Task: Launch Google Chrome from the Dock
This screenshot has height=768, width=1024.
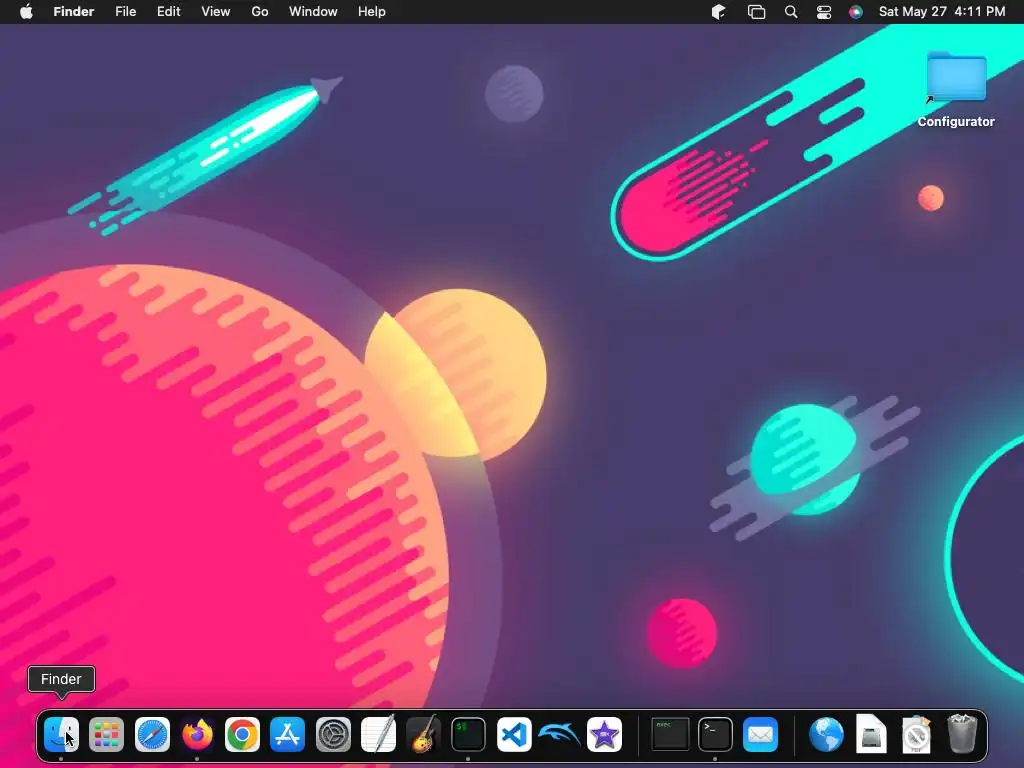Action: click(x=242, y=735)
